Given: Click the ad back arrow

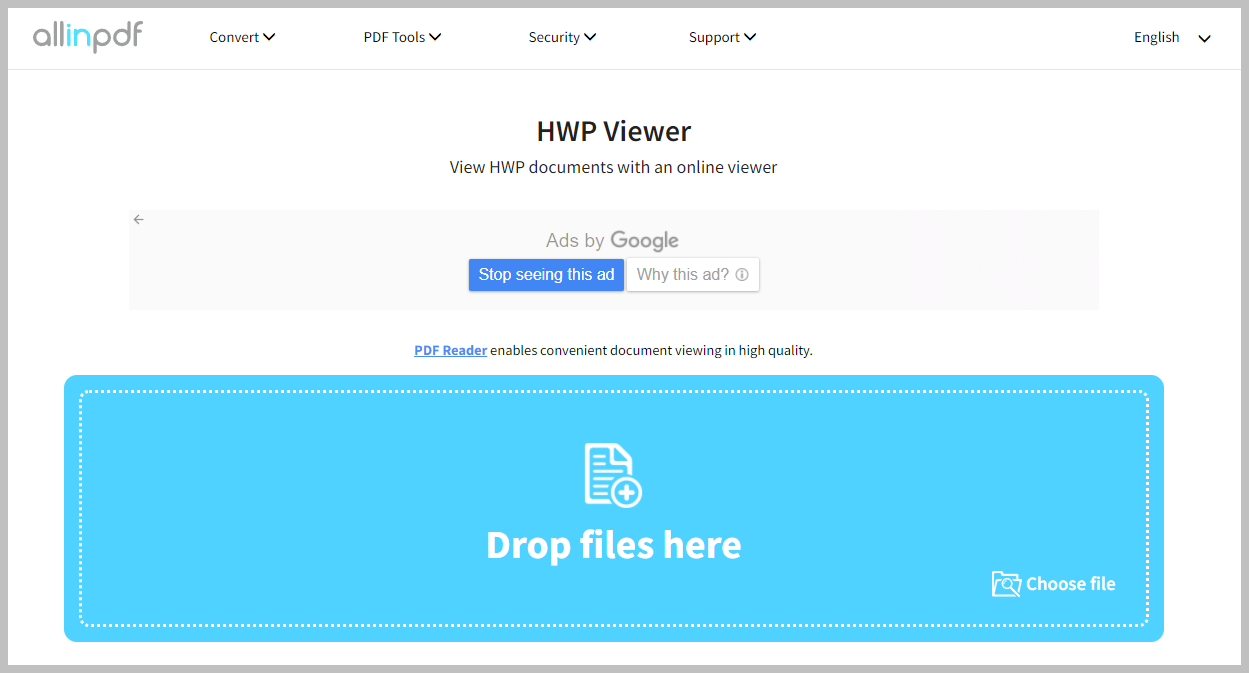Looking at the screenshot, I should [139, 220].
